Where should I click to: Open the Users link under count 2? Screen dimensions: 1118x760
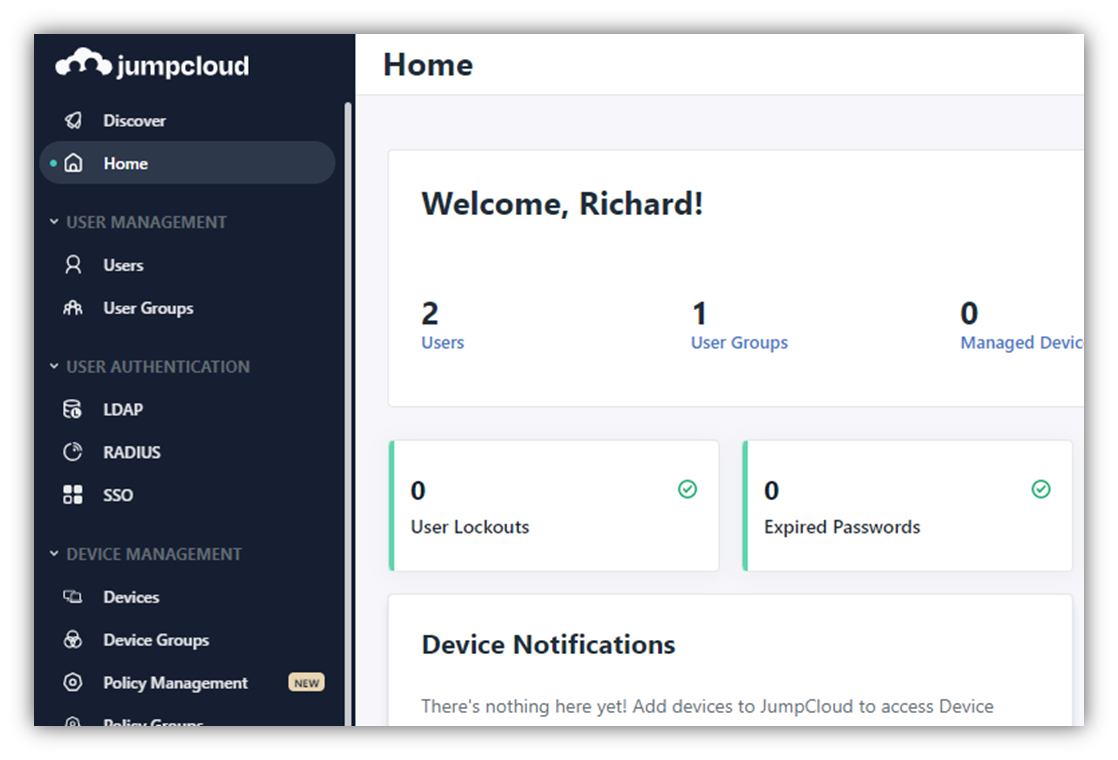pyautogui.click(x=442, y=343)
